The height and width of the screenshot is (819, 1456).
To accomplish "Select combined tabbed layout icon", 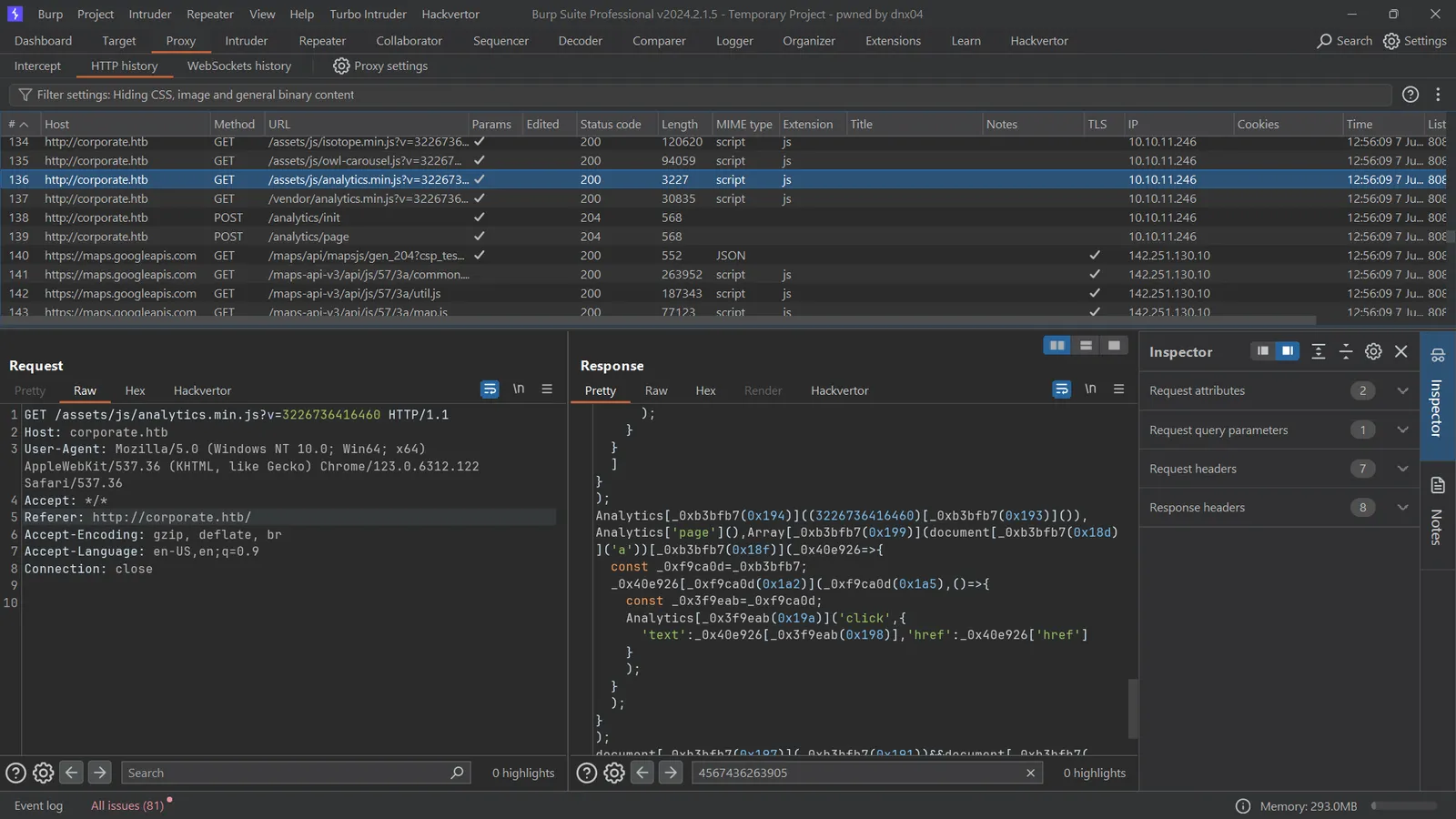I will pos(1114,346).
